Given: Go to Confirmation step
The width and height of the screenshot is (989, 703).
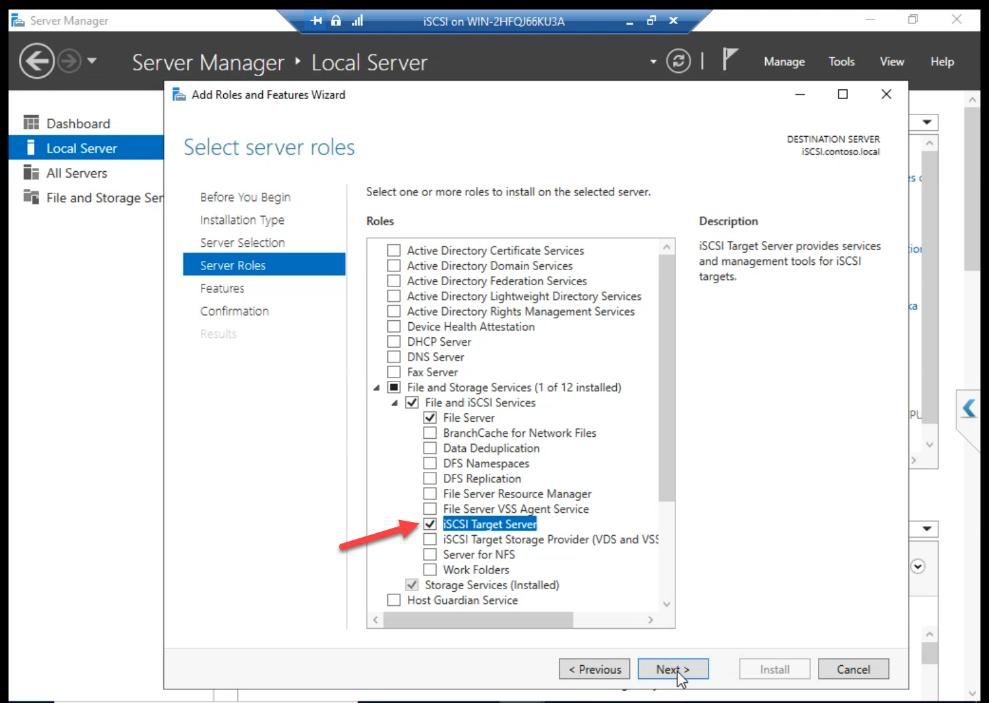Looking at the screenshot, I should 234,311.
